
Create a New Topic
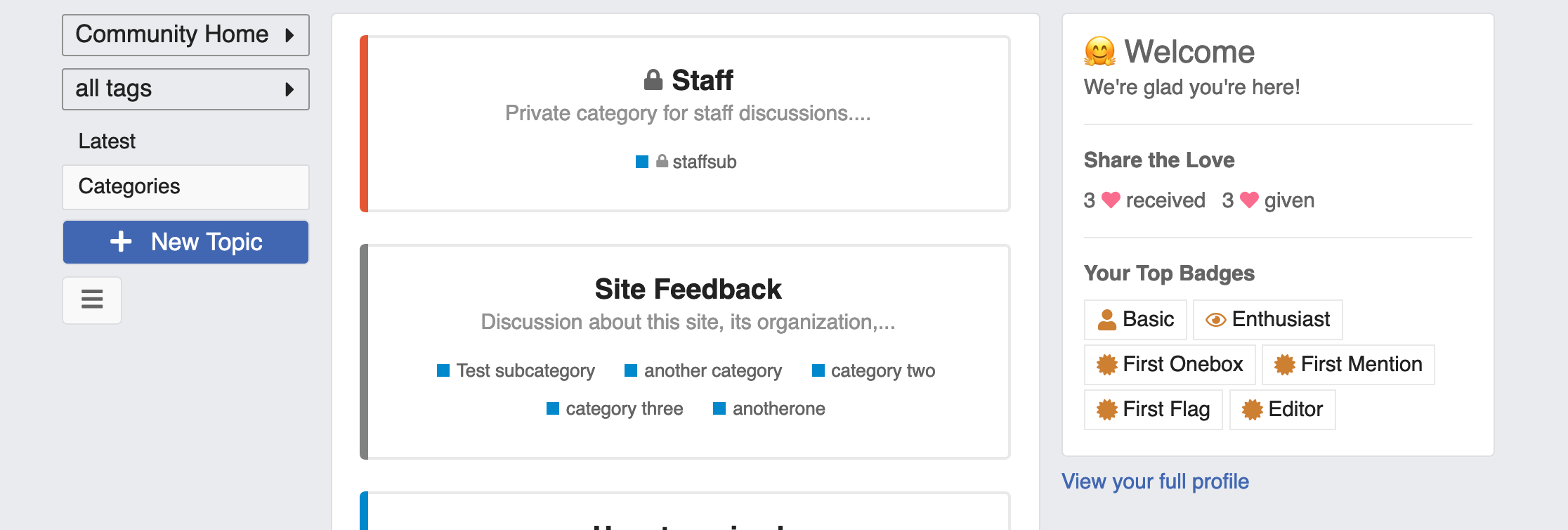[x=185, y=243]
